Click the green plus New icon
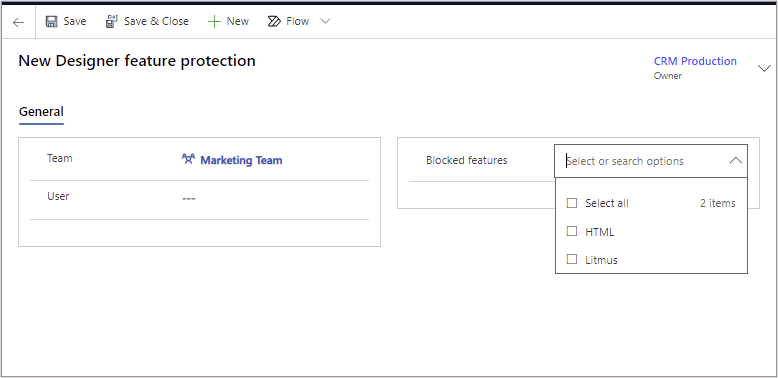 (214, 21)
